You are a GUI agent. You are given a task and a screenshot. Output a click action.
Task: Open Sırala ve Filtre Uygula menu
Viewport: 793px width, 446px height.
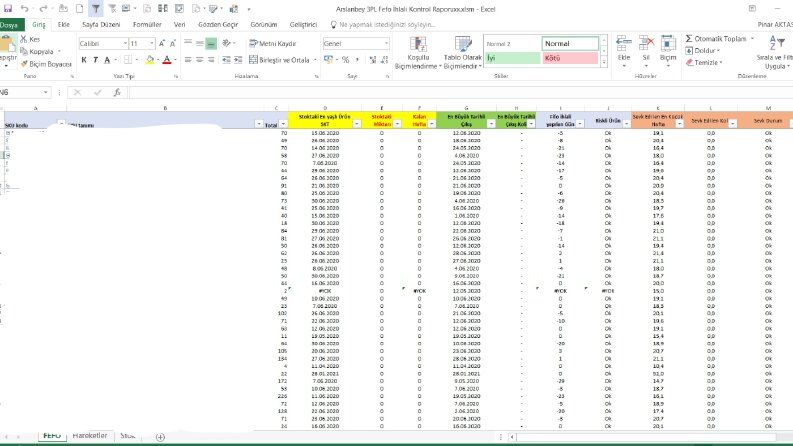[x=775, y=52]
